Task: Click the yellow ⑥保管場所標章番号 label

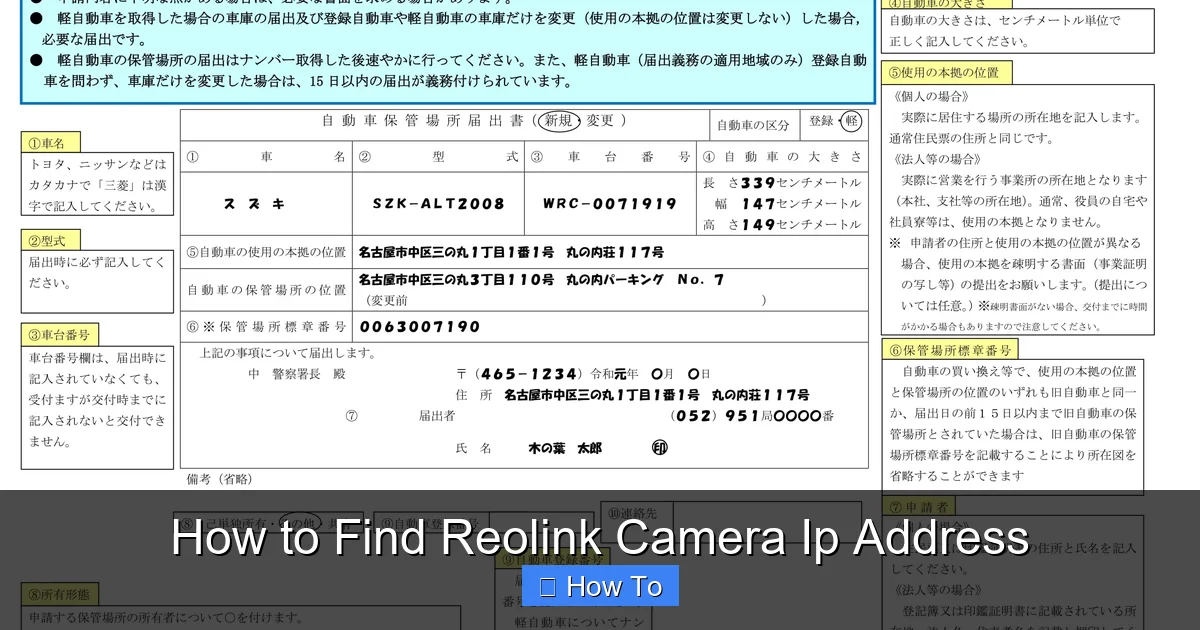Action: (950, 349)
